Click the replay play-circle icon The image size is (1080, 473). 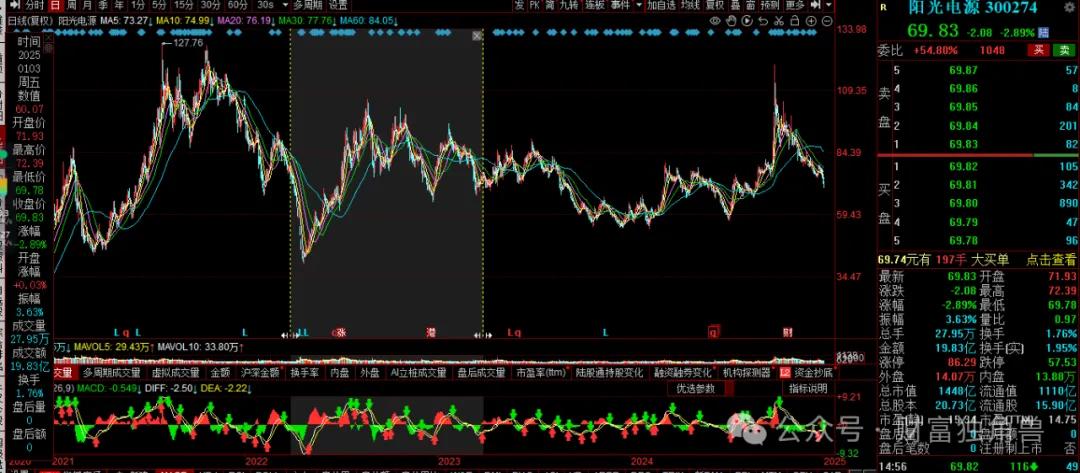coord(747,21)
